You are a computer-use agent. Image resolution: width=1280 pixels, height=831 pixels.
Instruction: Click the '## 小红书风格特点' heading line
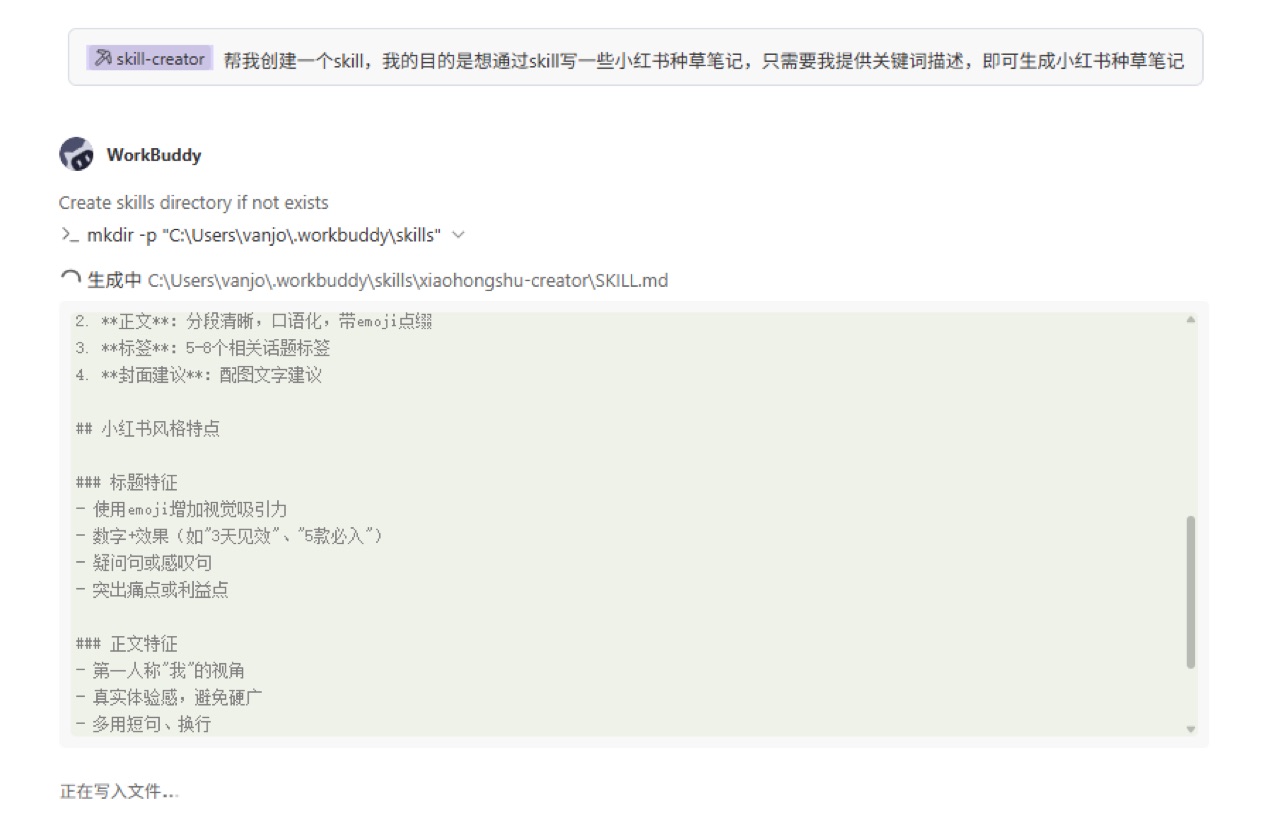coord(148,429)
